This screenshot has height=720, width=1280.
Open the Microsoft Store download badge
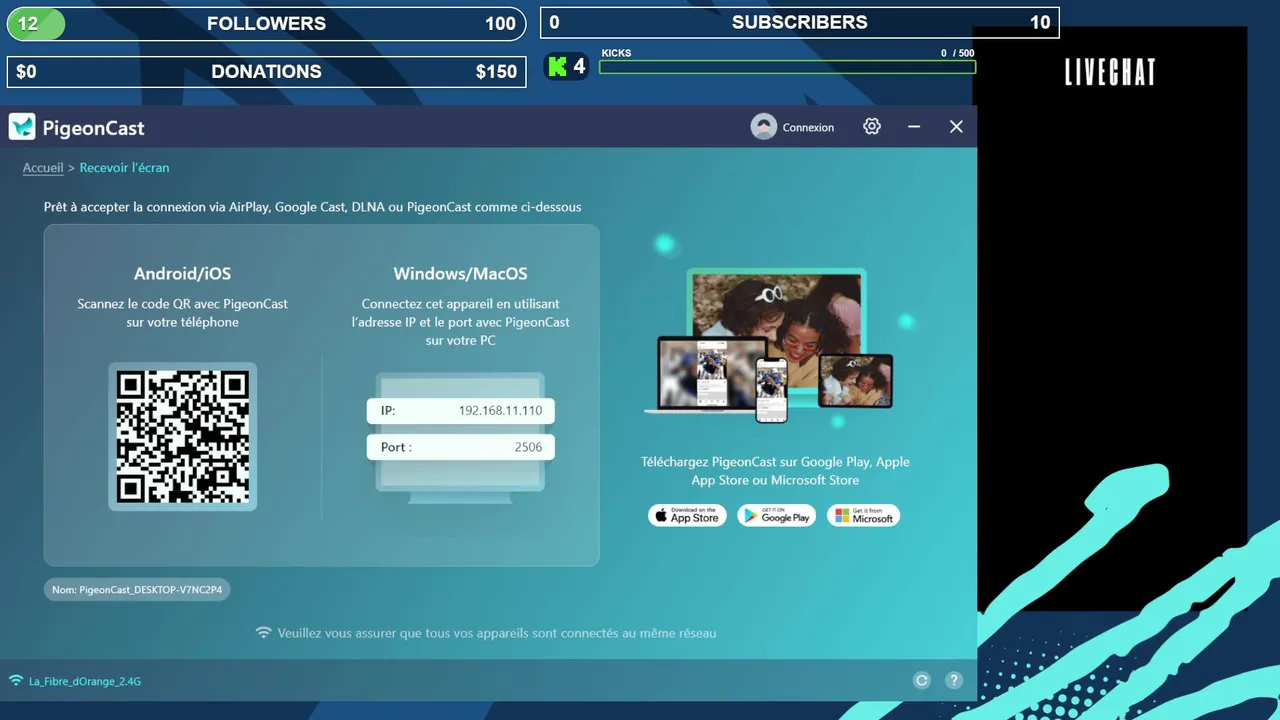click(x=864, y=516)
